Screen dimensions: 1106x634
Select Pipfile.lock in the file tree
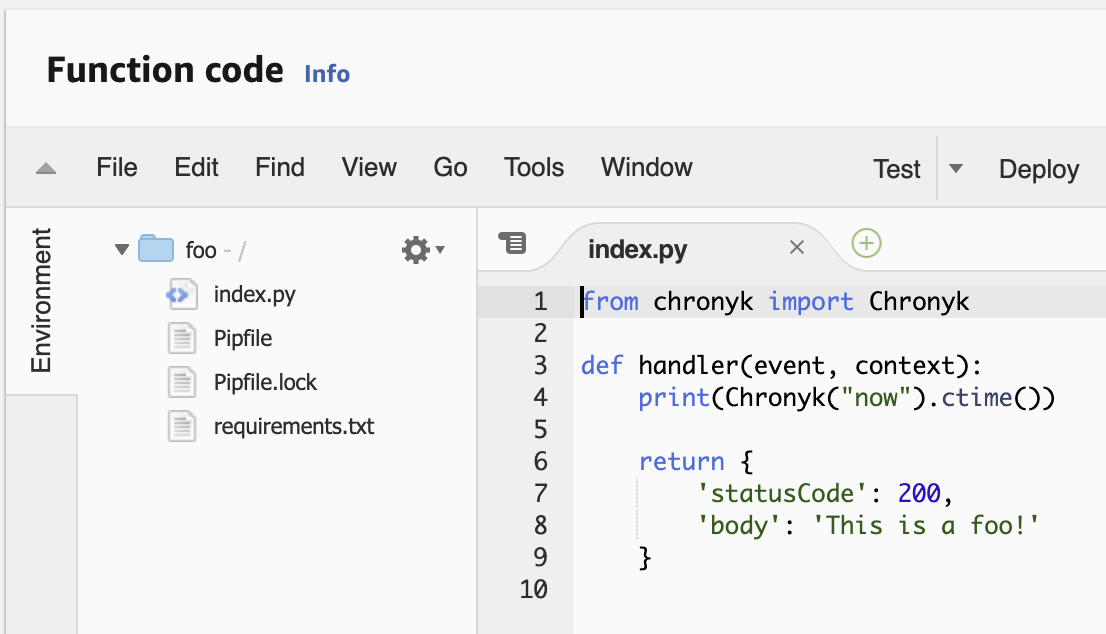point(265,382)
